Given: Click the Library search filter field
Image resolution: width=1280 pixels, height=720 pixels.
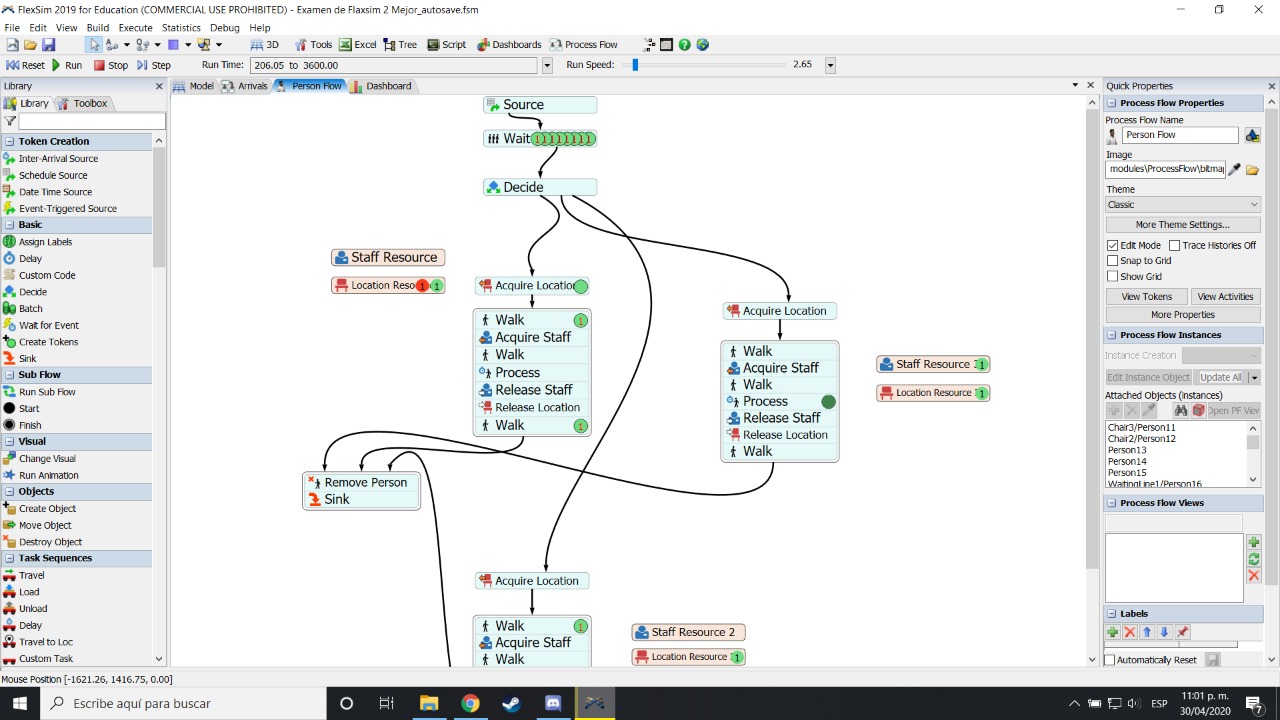Looking at the screenshot, I should coord(91,121).
